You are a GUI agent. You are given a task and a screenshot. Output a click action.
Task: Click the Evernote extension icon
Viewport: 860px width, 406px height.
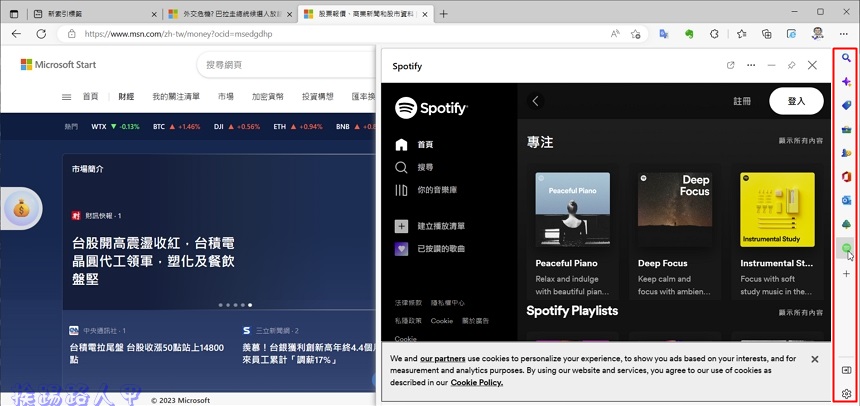(689, 33)
